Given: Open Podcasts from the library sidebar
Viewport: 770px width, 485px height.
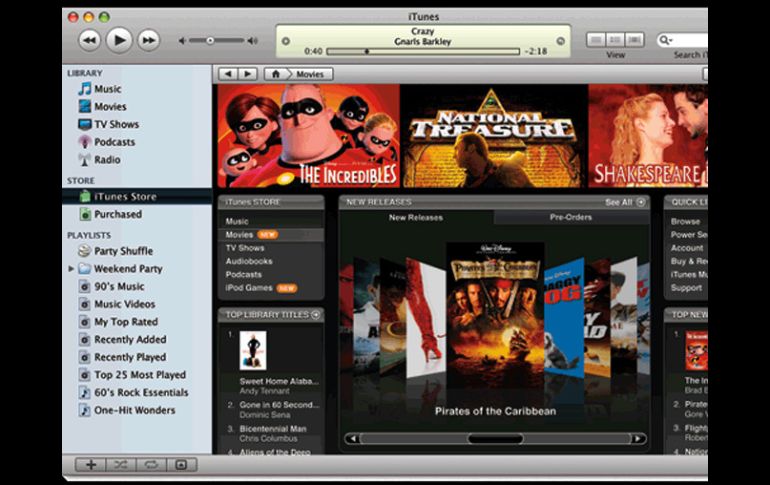Looking at the screenshot, I should [x=114, y=142].
